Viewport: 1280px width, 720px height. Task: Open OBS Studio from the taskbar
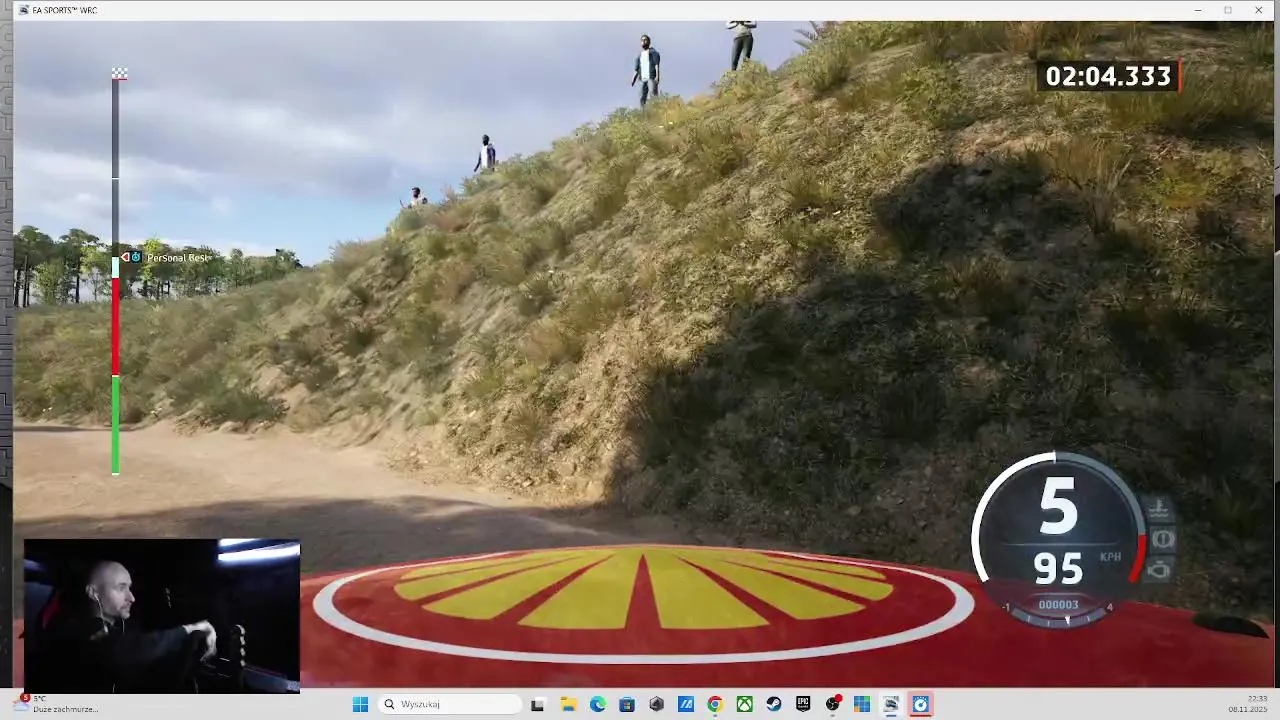[833, 704]
